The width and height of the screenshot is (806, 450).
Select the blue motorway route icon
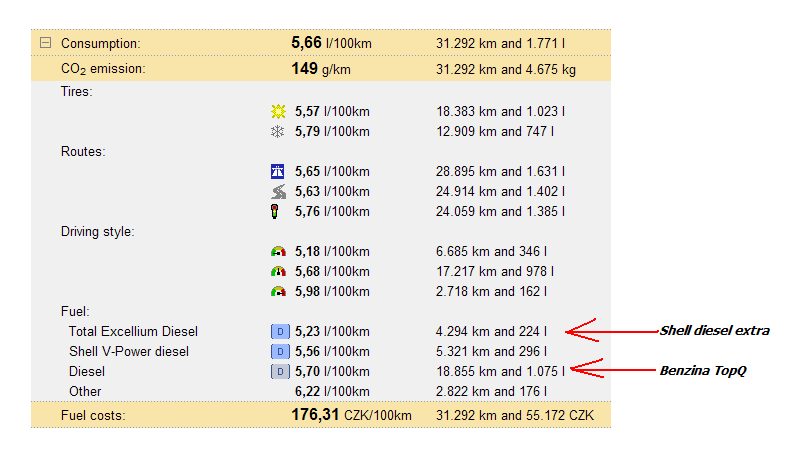point(278,172)
